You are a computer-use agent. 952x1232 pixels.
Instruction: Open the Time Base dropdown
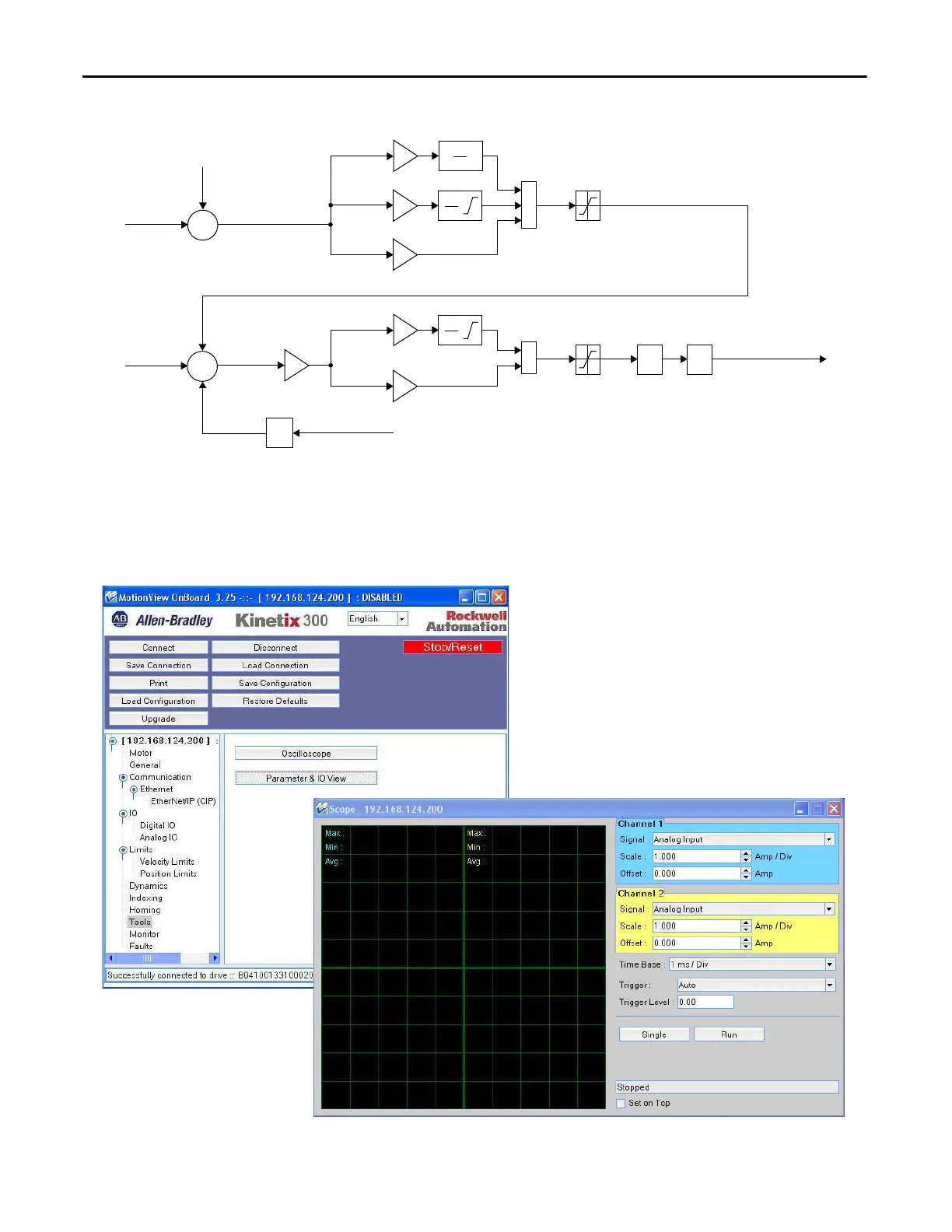pyautogui.click(x=830, y=964)
